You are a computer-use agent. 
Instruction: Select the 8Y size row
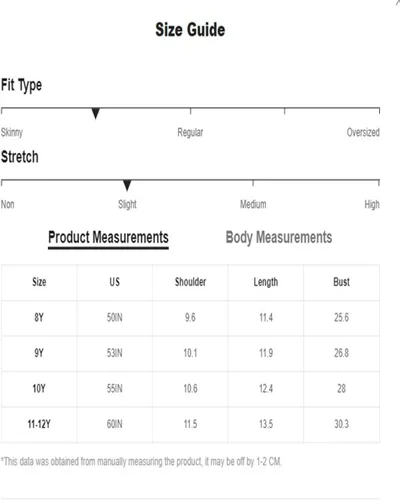(190, 318)
